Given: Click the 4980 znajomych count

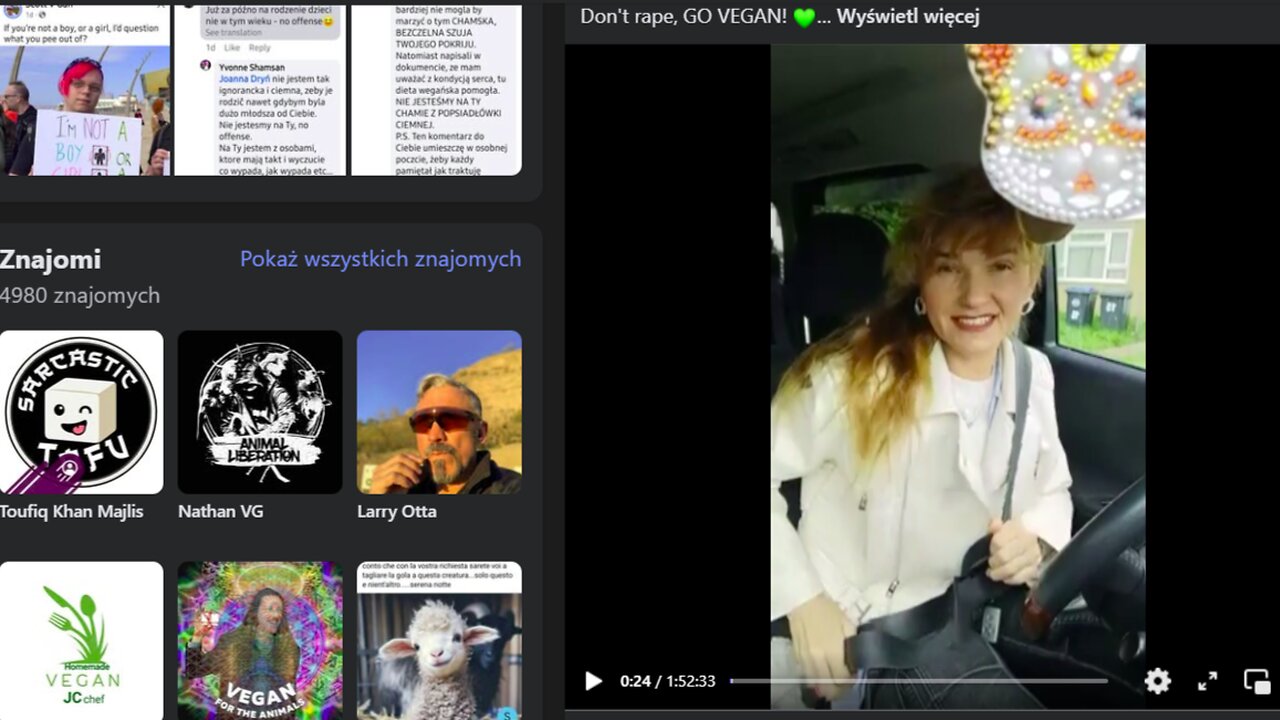Looking at the screenshot, I should (80, 296).
